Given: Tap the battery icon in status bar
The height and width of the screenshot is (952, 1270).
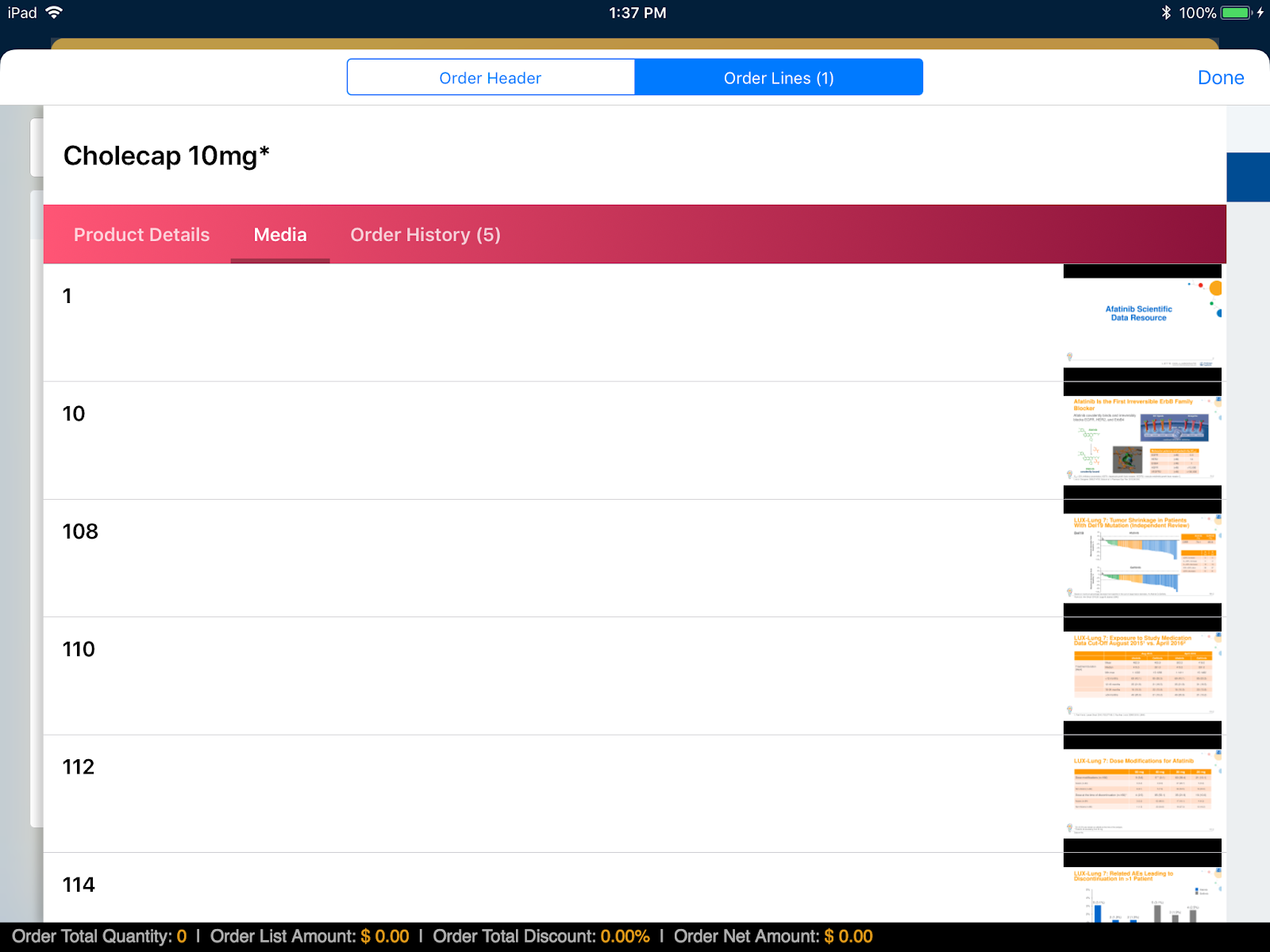Looking at the screenshot, I should (1236, 13).
